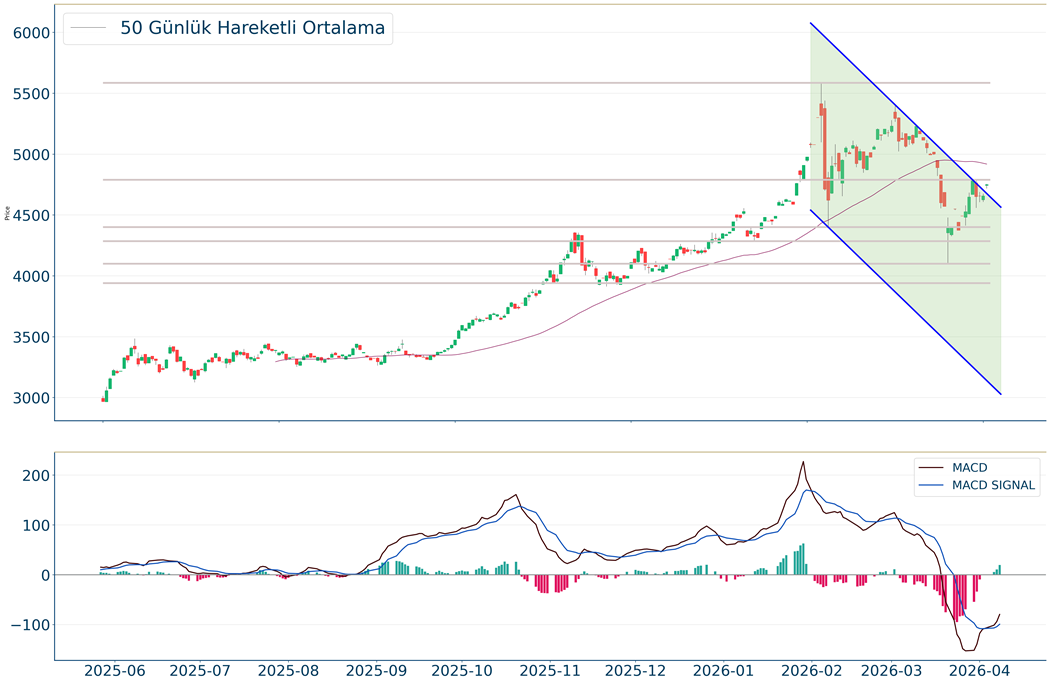Click the vertical Price axis title

click(8, 212)
